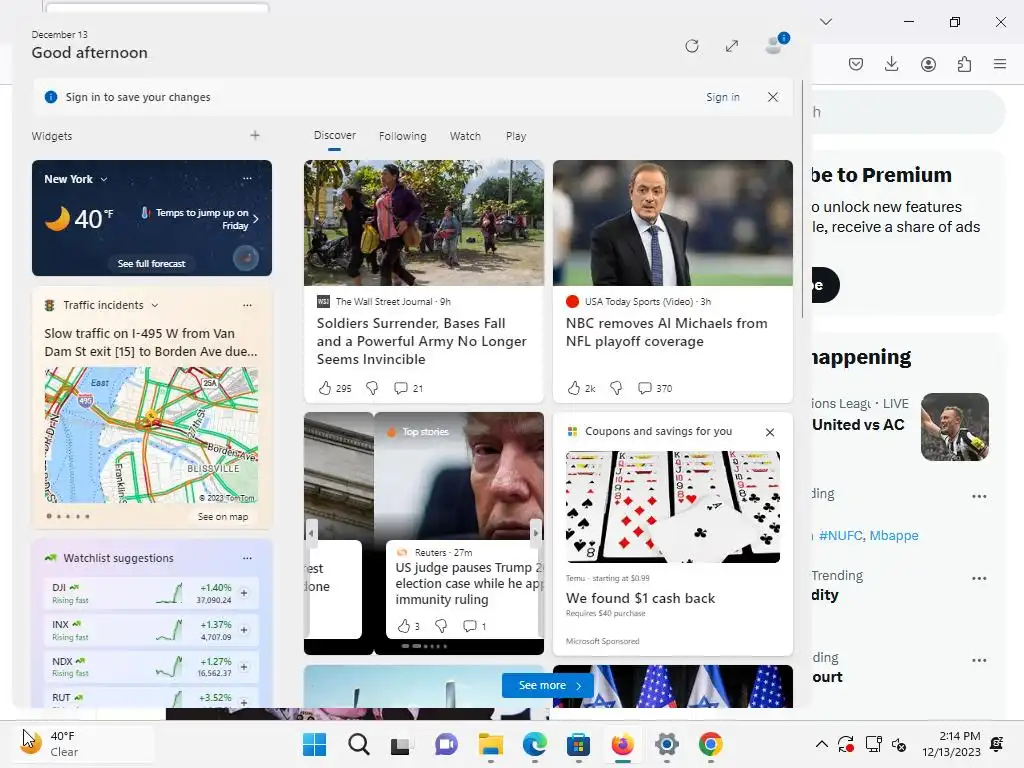Open See on map link

(223, 517)
